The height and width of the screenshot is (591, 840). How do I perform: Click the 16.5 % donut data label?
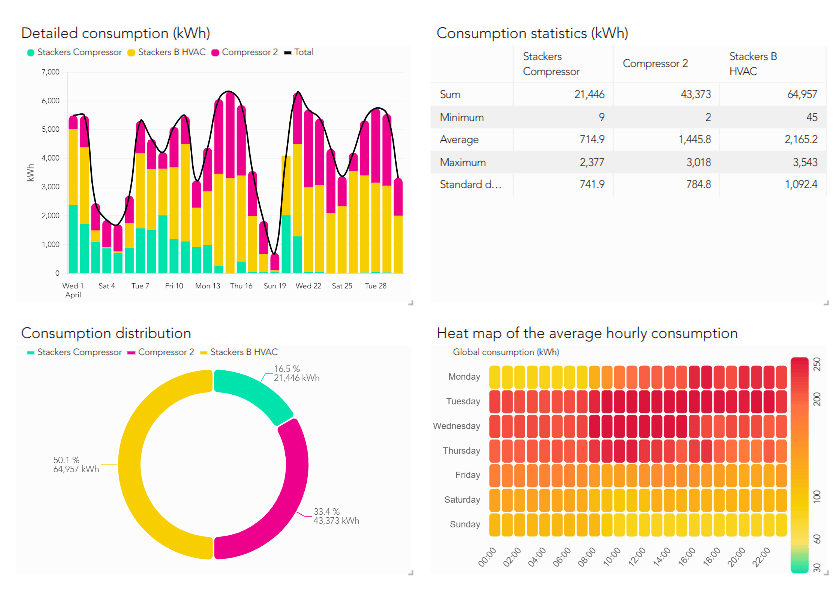(x=296, y=373)
